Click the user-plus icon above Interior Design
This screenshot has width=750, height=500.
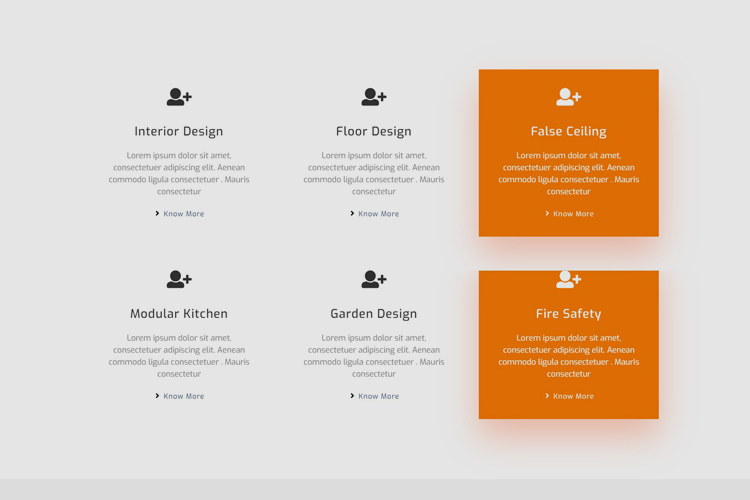click(179, 97)
